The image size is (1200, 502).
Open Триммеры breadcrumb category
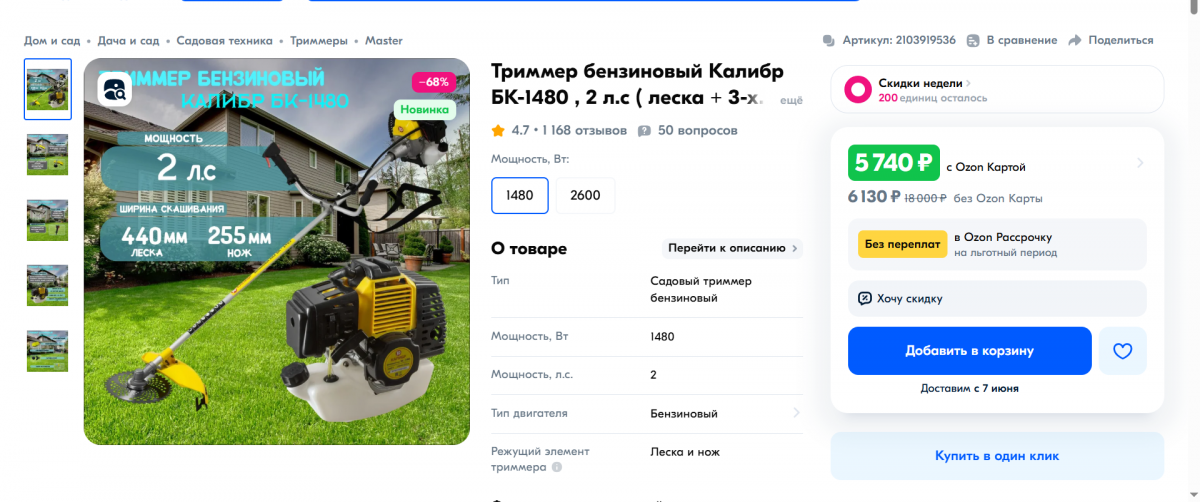point(319,41)
